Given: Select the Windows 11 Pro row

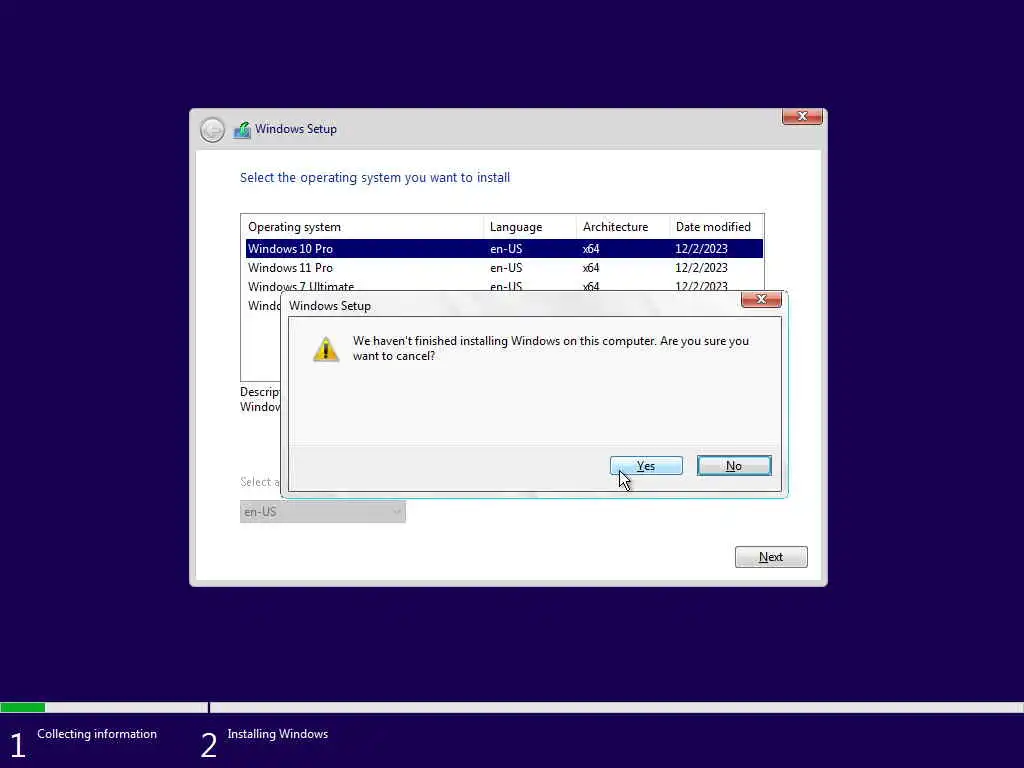Looking at the screenshot, I should [504, 268].
